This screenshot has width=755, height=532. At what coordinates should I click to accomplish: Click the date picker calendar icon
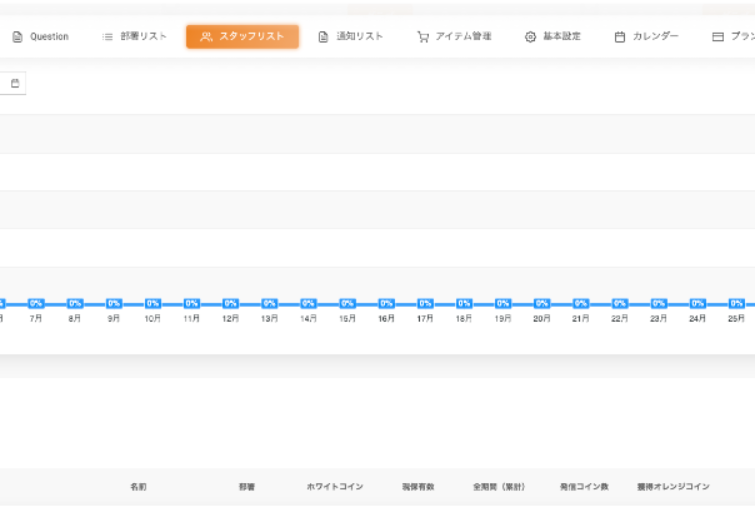click(15, 83)
